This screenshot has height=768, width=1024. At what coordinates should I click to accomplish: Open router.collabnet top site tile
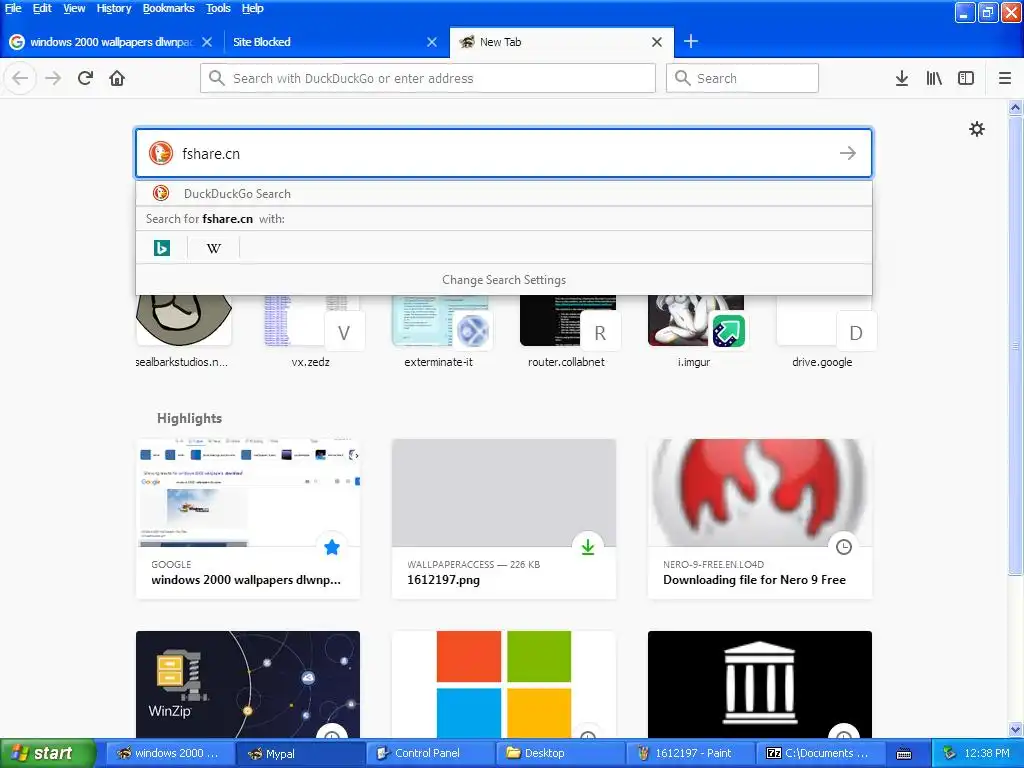click(x=567, y=332)
